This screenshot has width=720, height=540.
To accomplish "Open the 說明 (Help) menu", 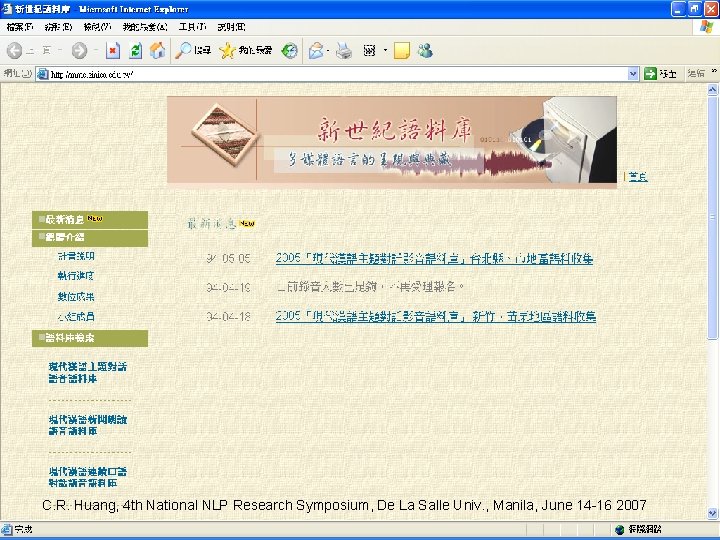I will coord(231,27).
